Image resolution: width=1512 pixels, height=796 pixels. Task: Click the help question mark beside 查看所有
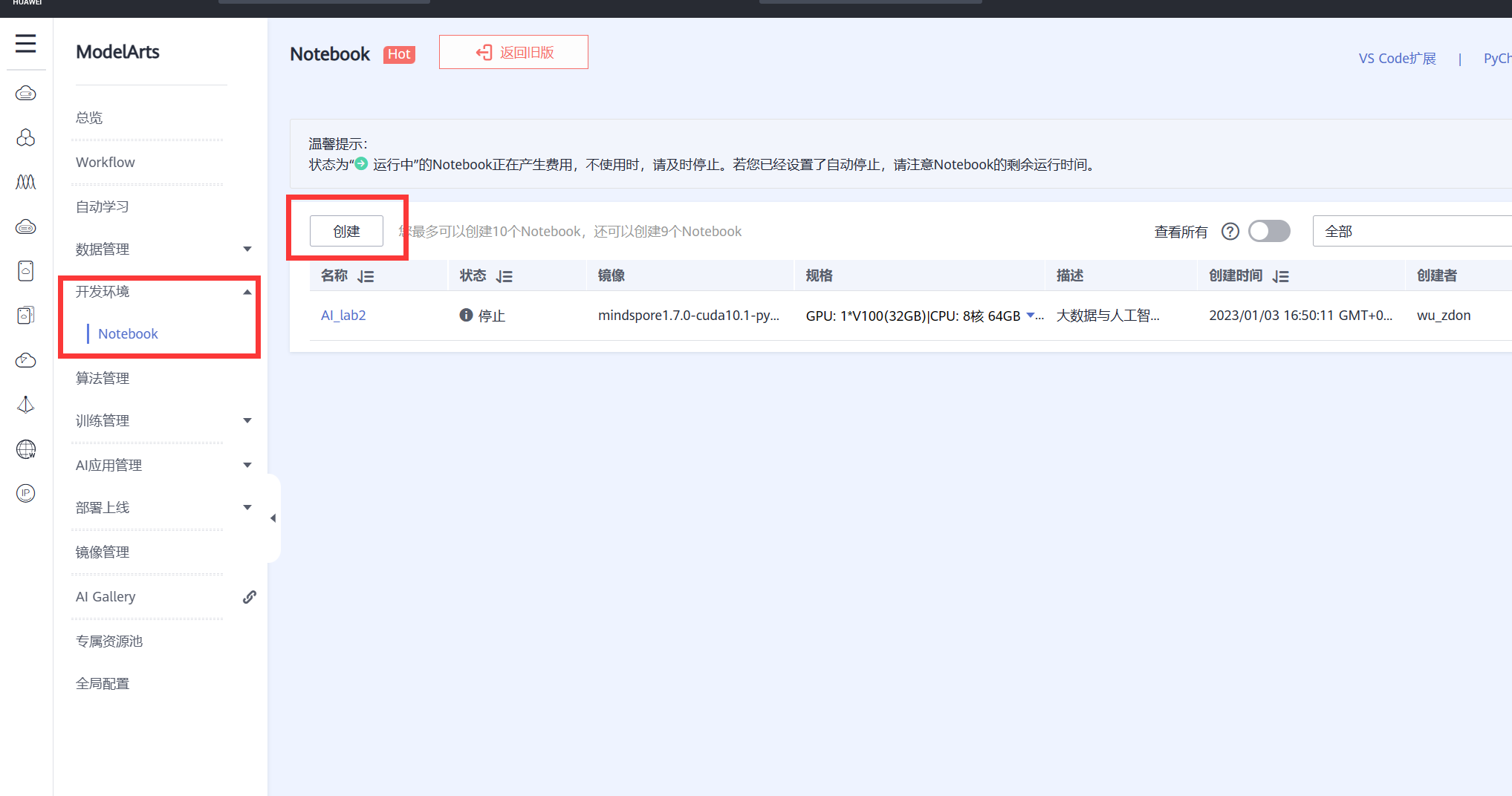click(1230, 232)
